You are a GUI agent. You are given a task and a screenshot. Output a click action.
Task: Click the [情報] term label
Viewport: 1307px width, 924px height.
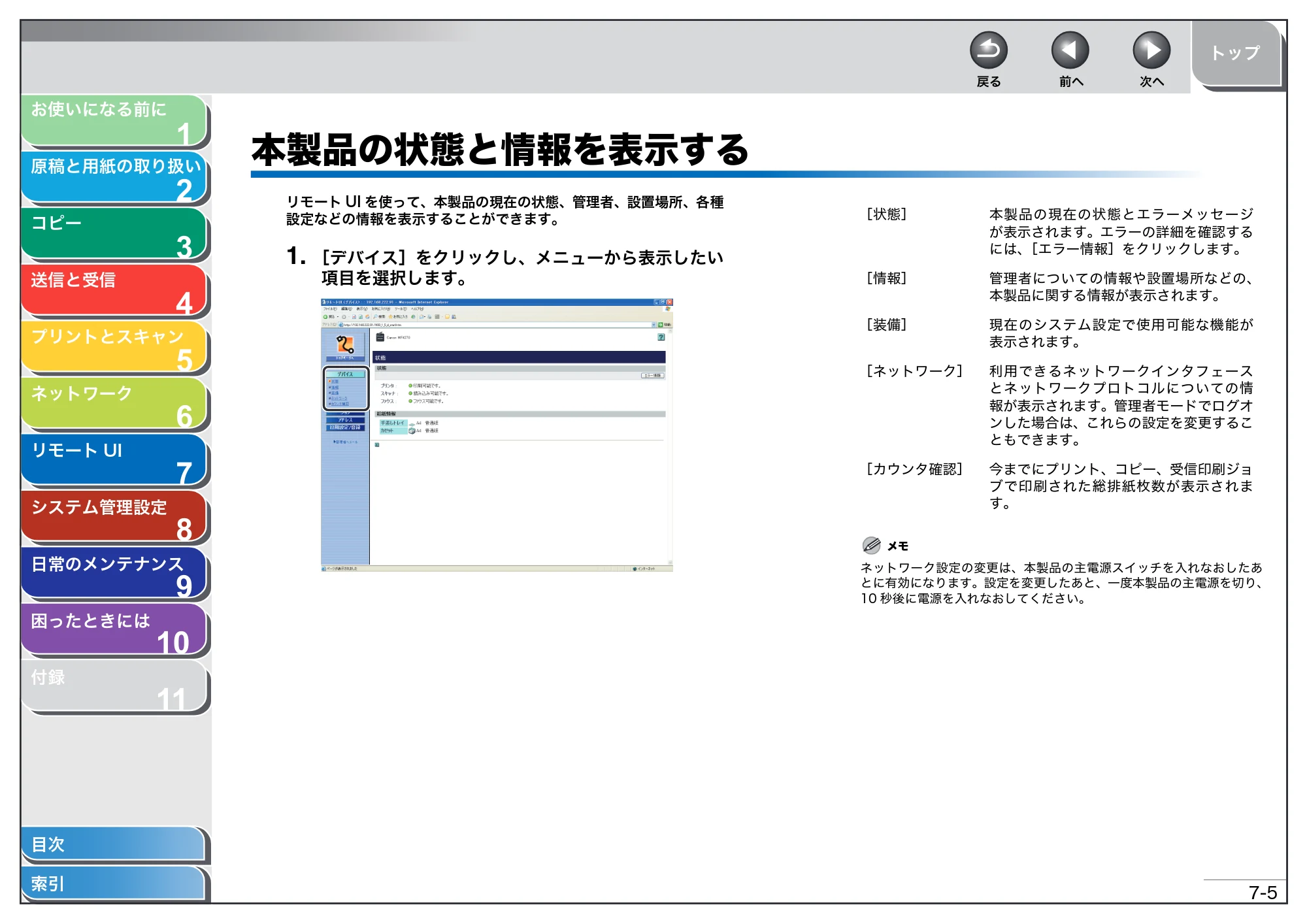(x=886, y=278)
